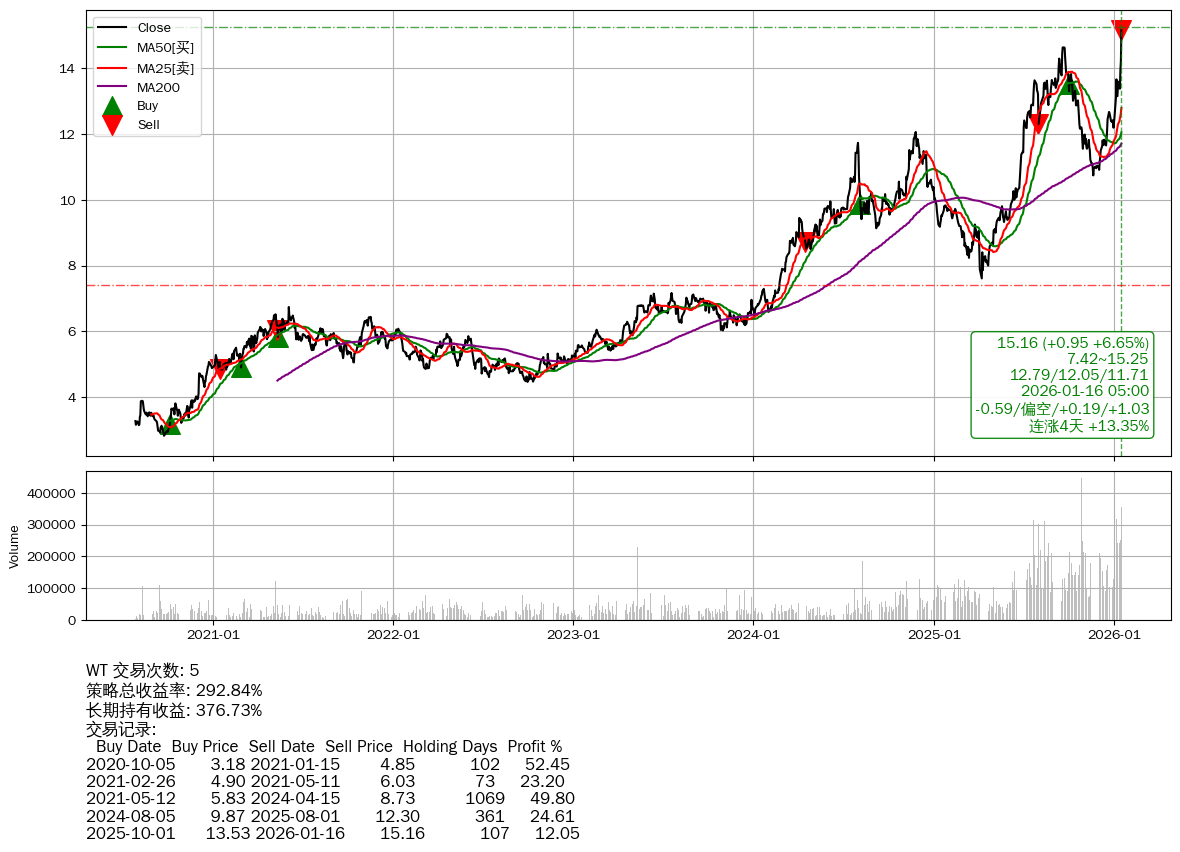
Task: Select the green Buy marker near 4.90 in early 2021
Action: [240, 368]
